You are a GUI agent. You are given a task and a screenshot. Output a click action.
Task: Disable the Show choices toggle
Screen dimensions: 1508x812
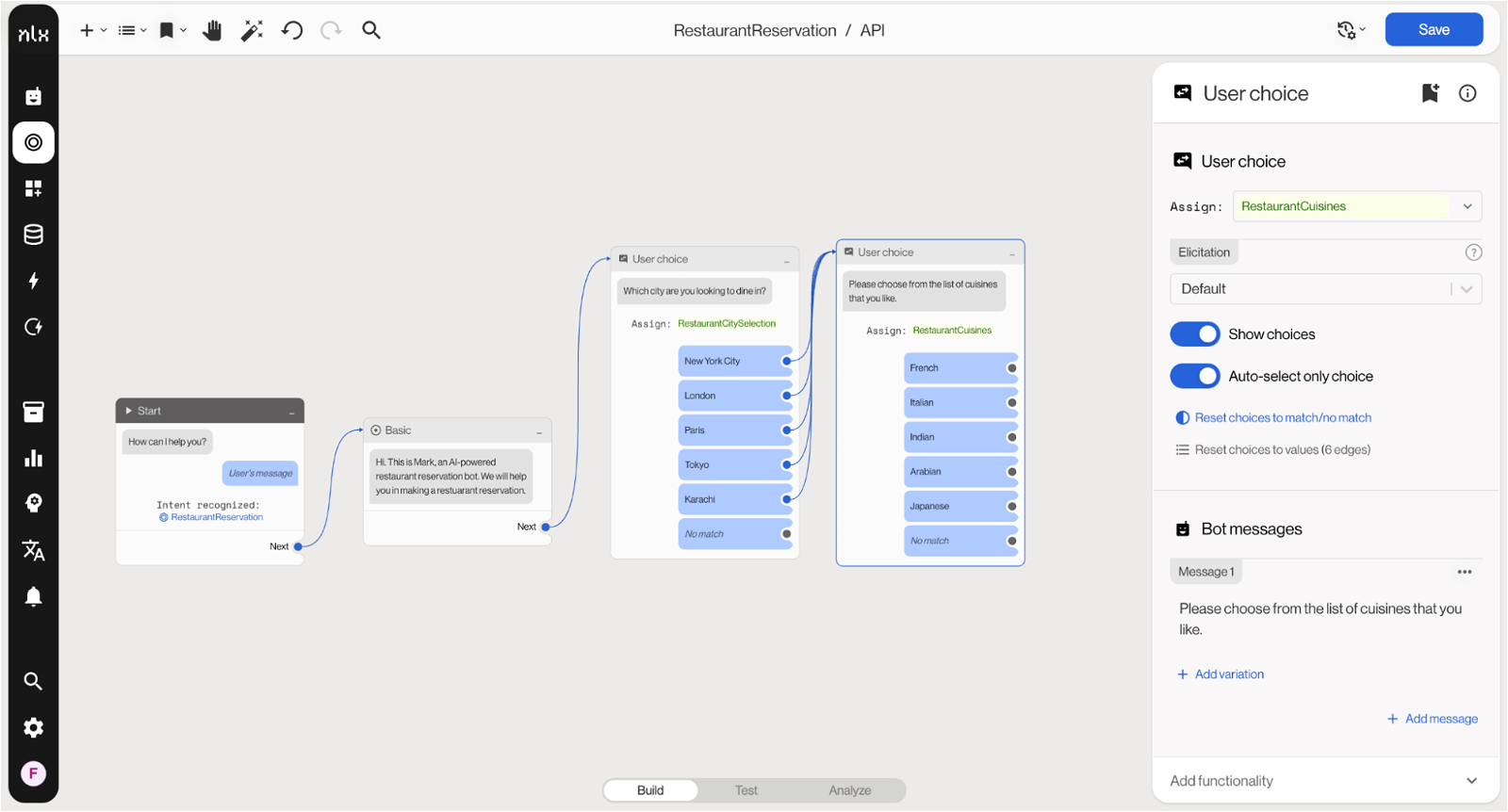click(1194, 334)
